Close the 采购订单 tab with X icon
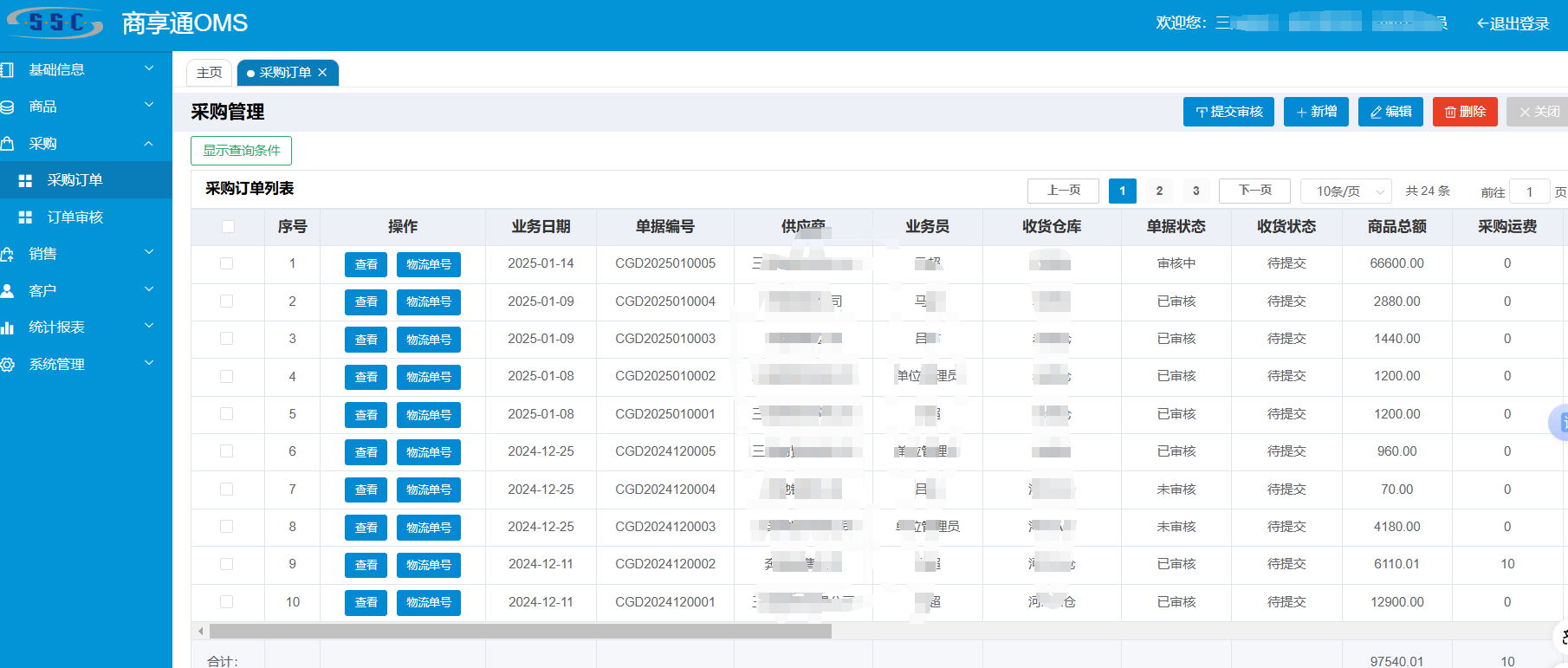1568x668 pixels. (x=322, y=73)
